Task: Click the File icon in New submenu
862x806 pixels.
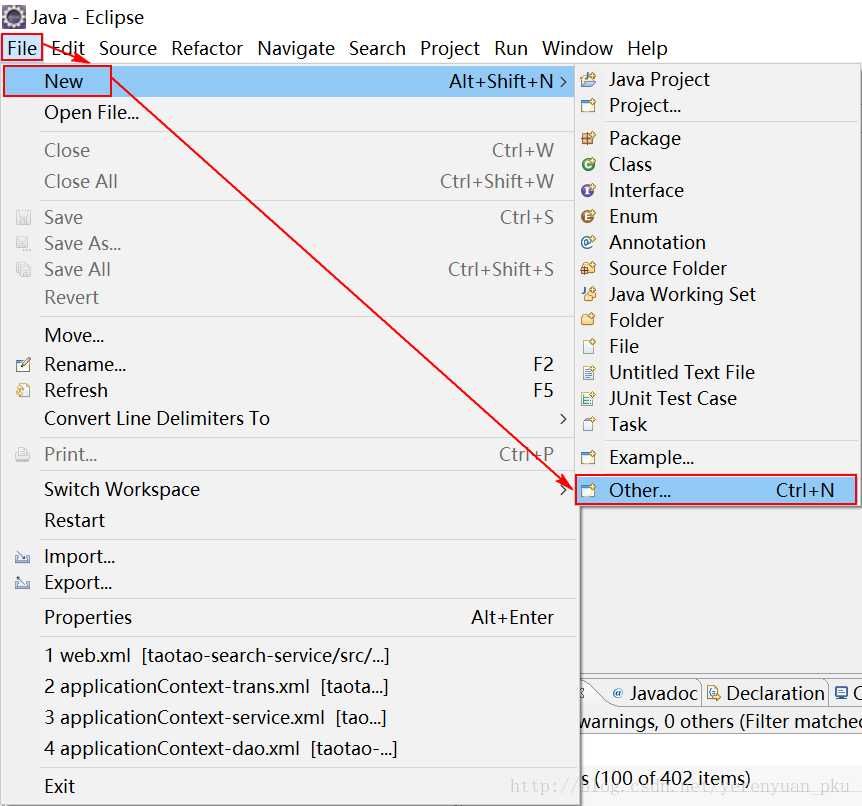Action: 588,346
